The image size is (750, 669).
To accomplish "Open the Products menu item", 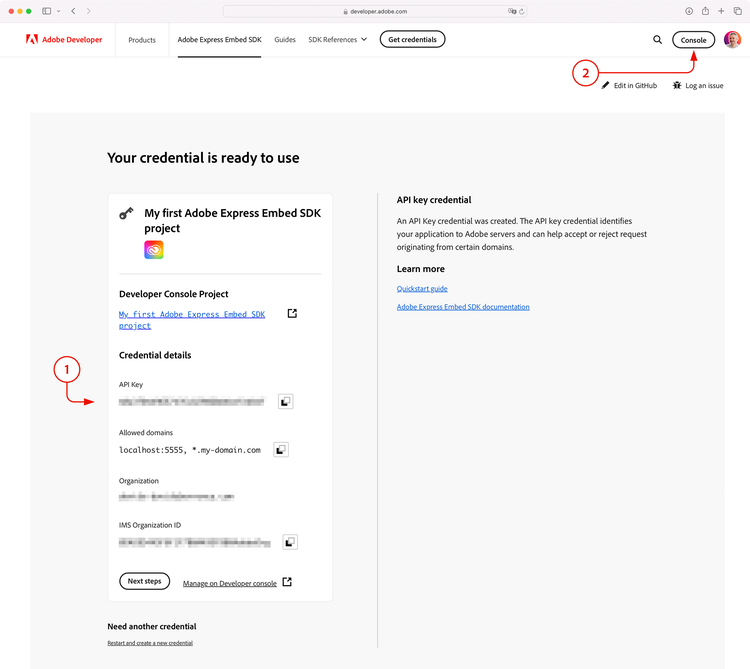I will (142, 40).
